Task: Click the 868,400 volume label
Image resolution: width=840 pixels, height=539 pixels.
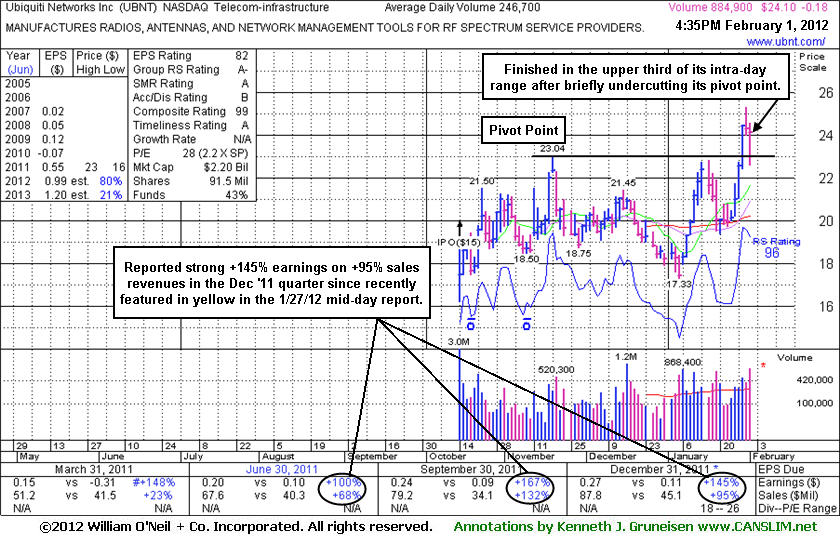Action: (x=683, y=363)
